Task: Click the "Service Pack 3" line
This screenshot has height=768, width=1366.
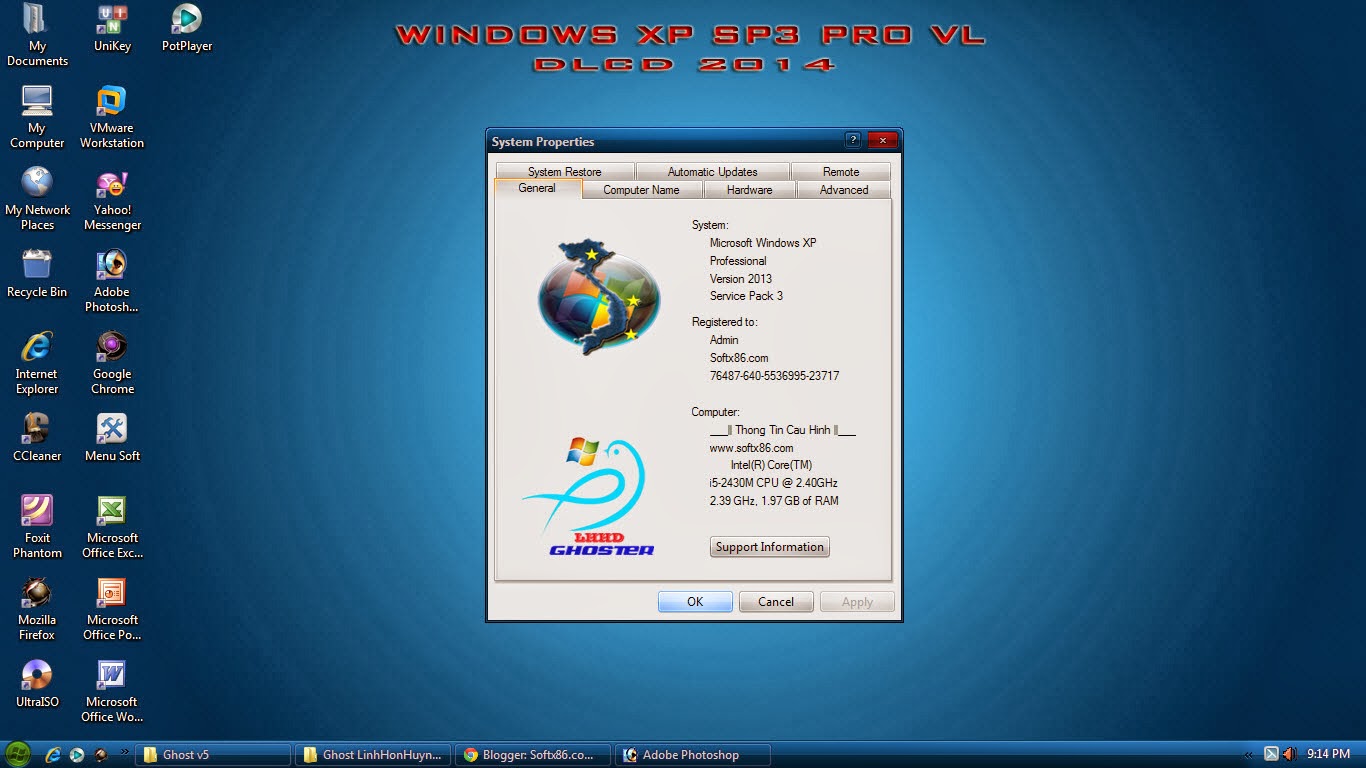Action: click(746, 296)
